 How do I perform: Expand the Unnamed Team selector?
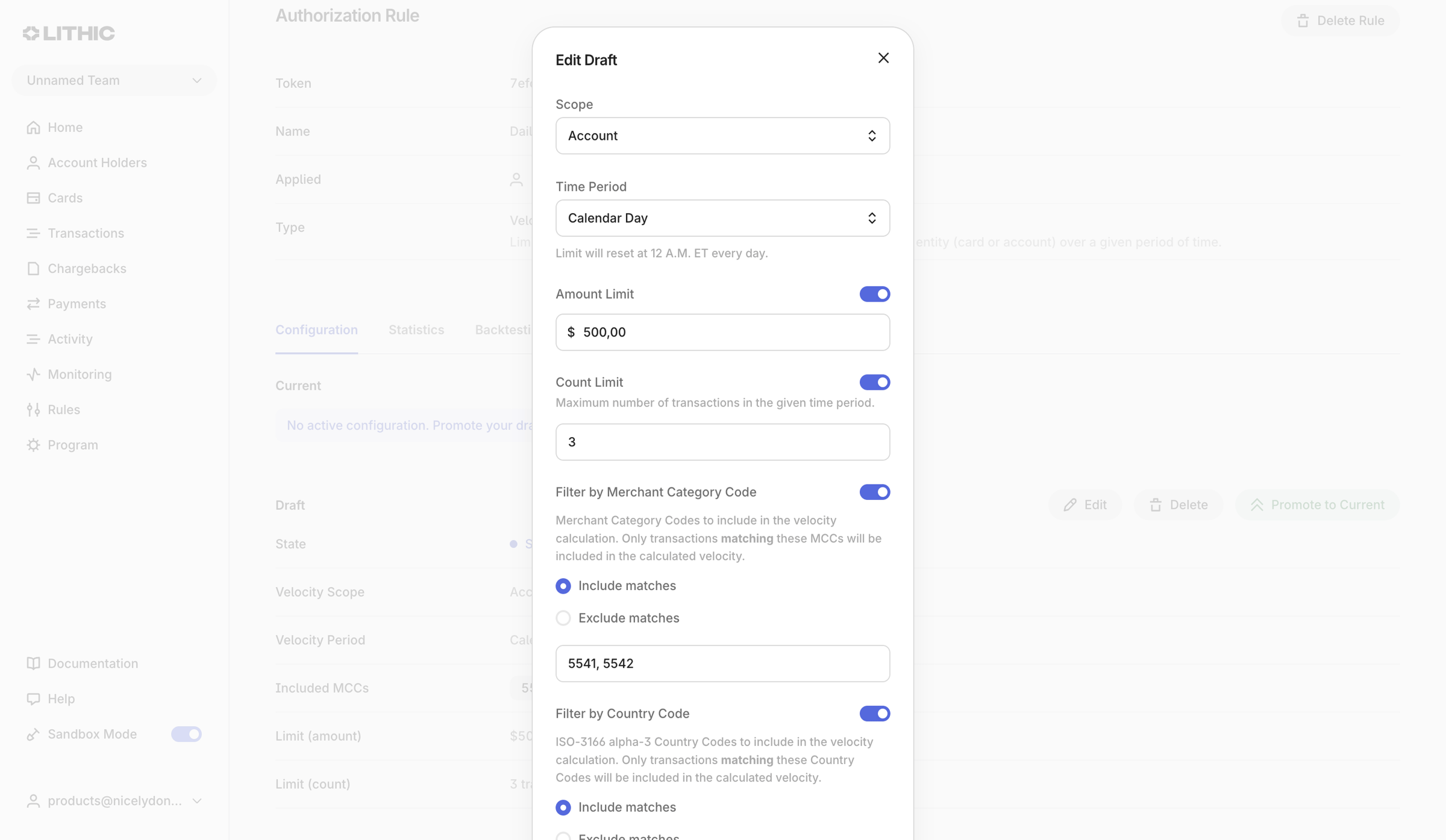coord(114,80)
